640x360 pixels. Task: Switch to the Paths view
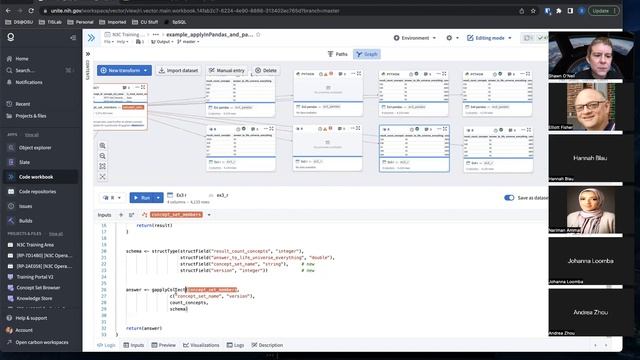[x=338, y=54]
